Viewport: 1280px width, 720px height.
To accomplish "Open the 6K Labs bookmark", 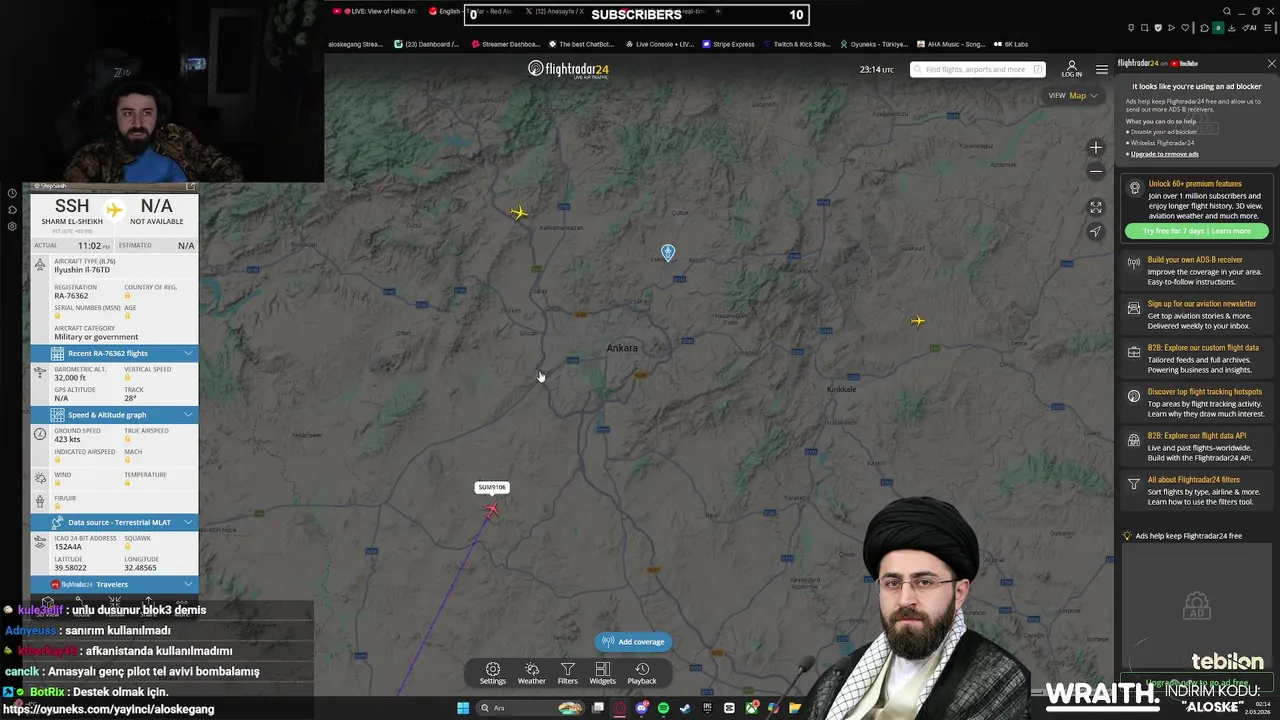I will tap(1011, 44).
